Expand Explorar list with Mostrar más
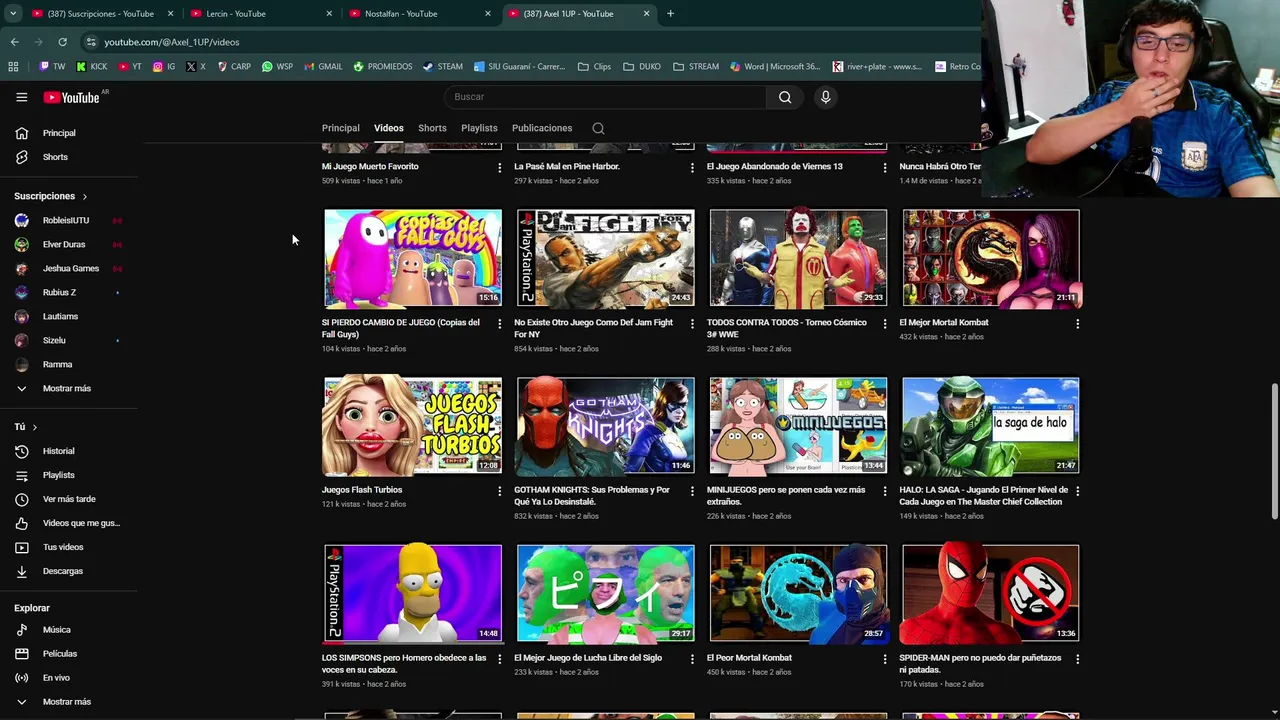1280x720 pixels. [69, 702]
